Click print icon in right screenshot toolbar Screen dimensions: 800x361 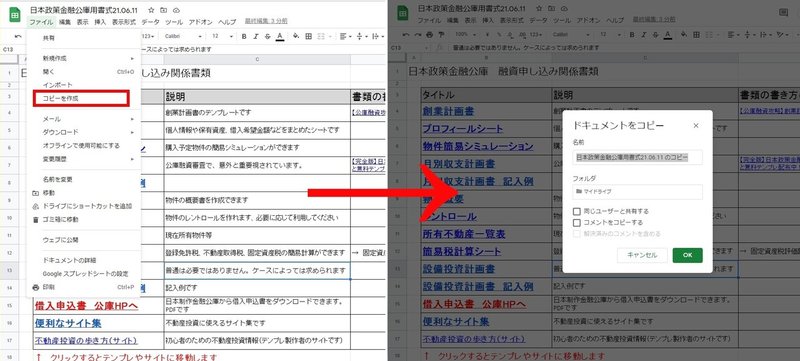[429, 34]
